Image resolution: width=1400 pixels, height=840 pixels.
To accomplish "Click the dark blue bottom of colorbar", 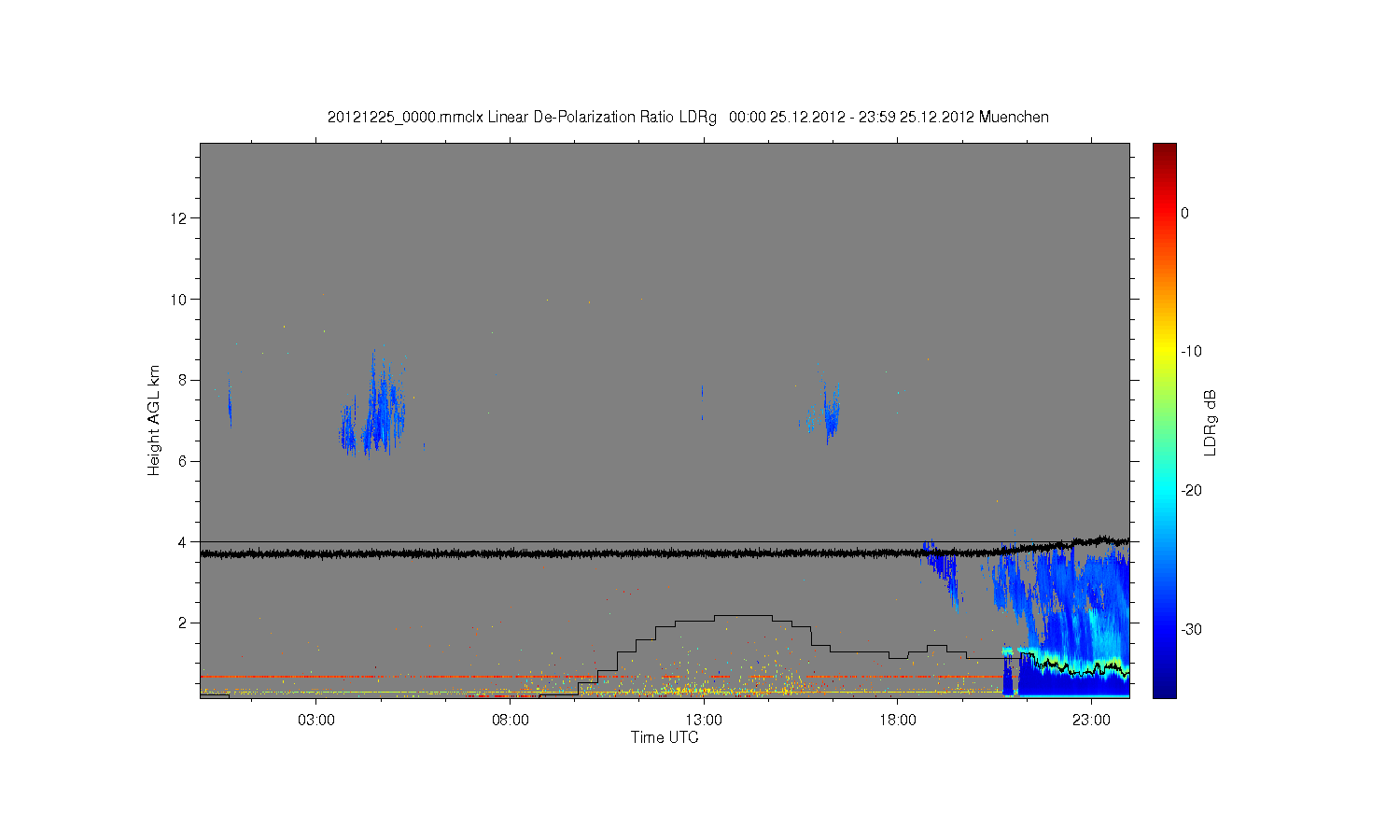I will point(1164,689).
